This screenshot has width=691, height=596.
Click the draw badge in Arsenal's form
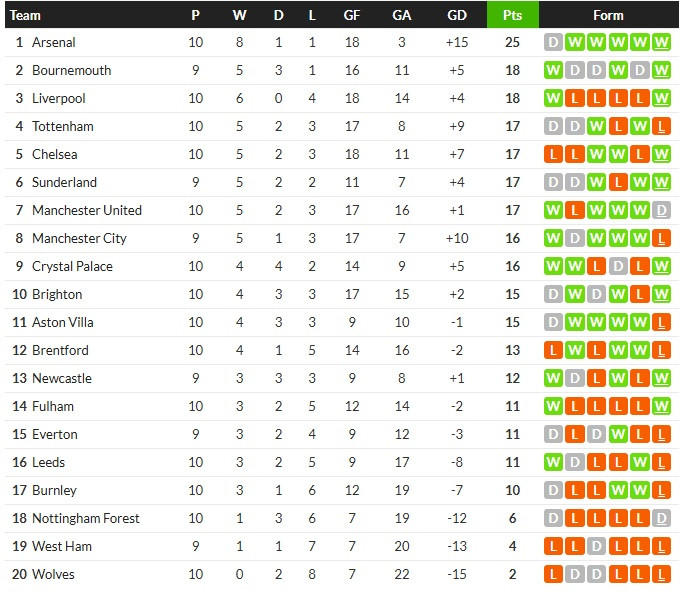pyautogui.click(x=553, y=43)
